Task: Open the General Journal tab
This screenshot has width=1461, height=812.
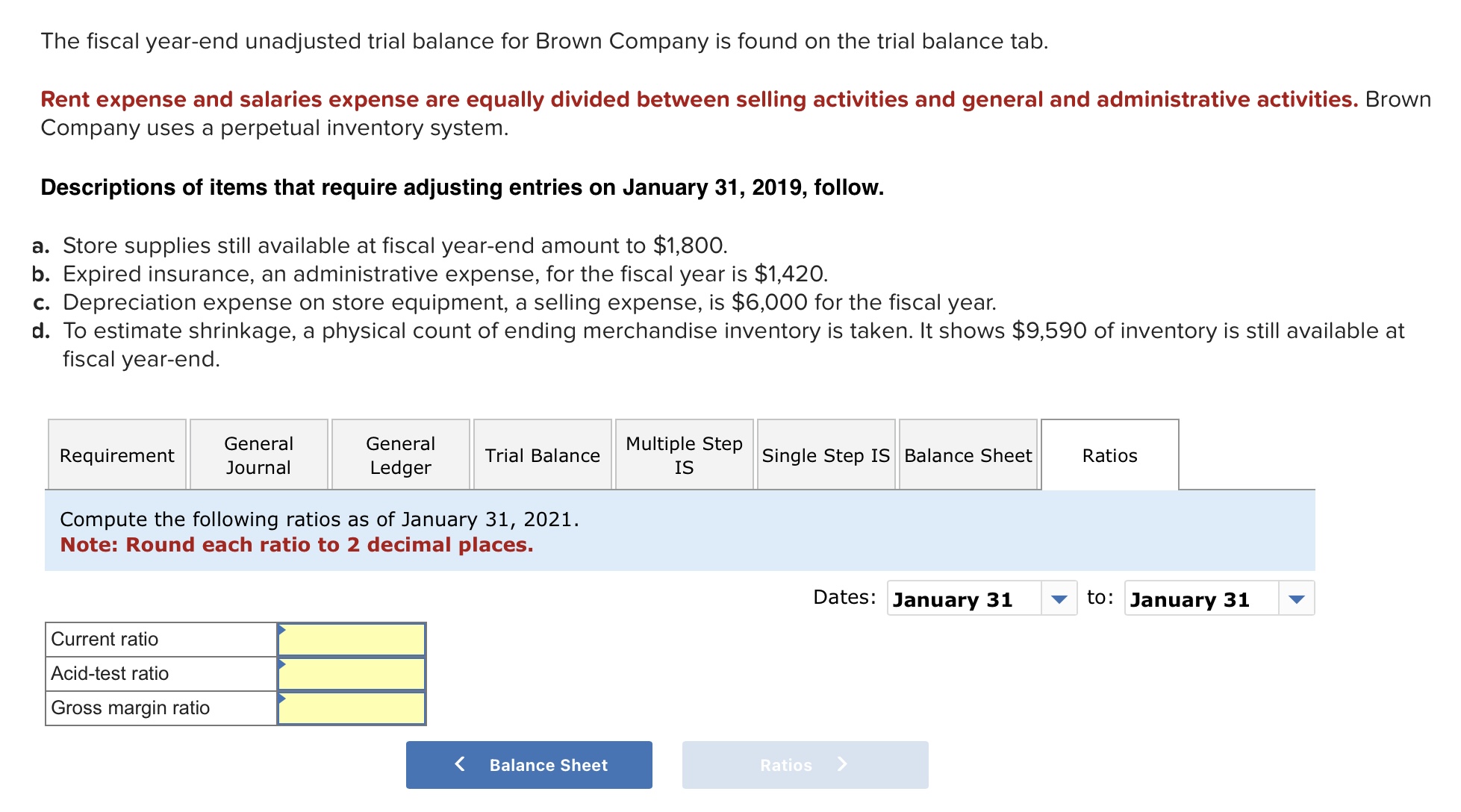Action: pos(258,455)
